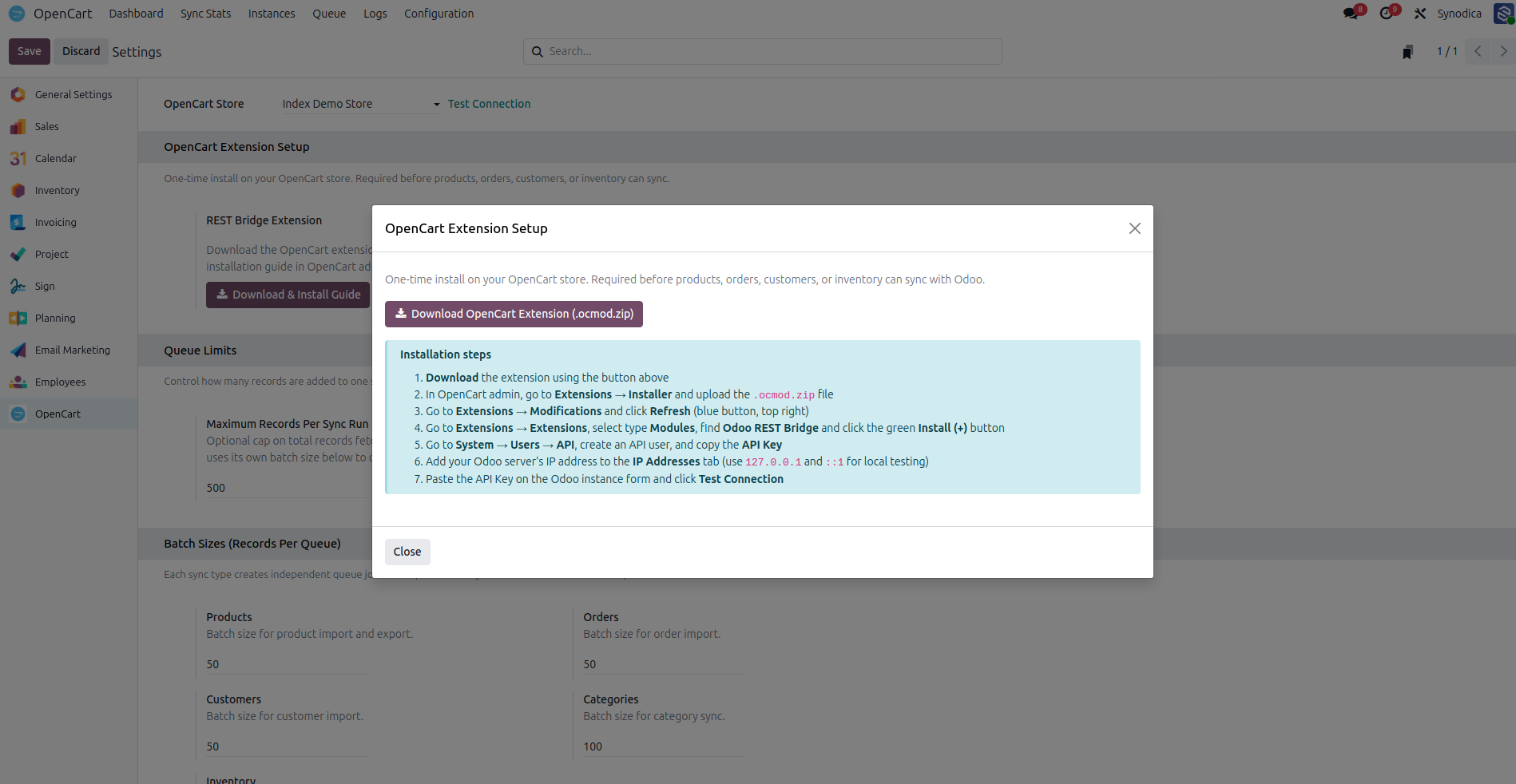Click the debug tools wrench icon

(x=1420, y=14)
